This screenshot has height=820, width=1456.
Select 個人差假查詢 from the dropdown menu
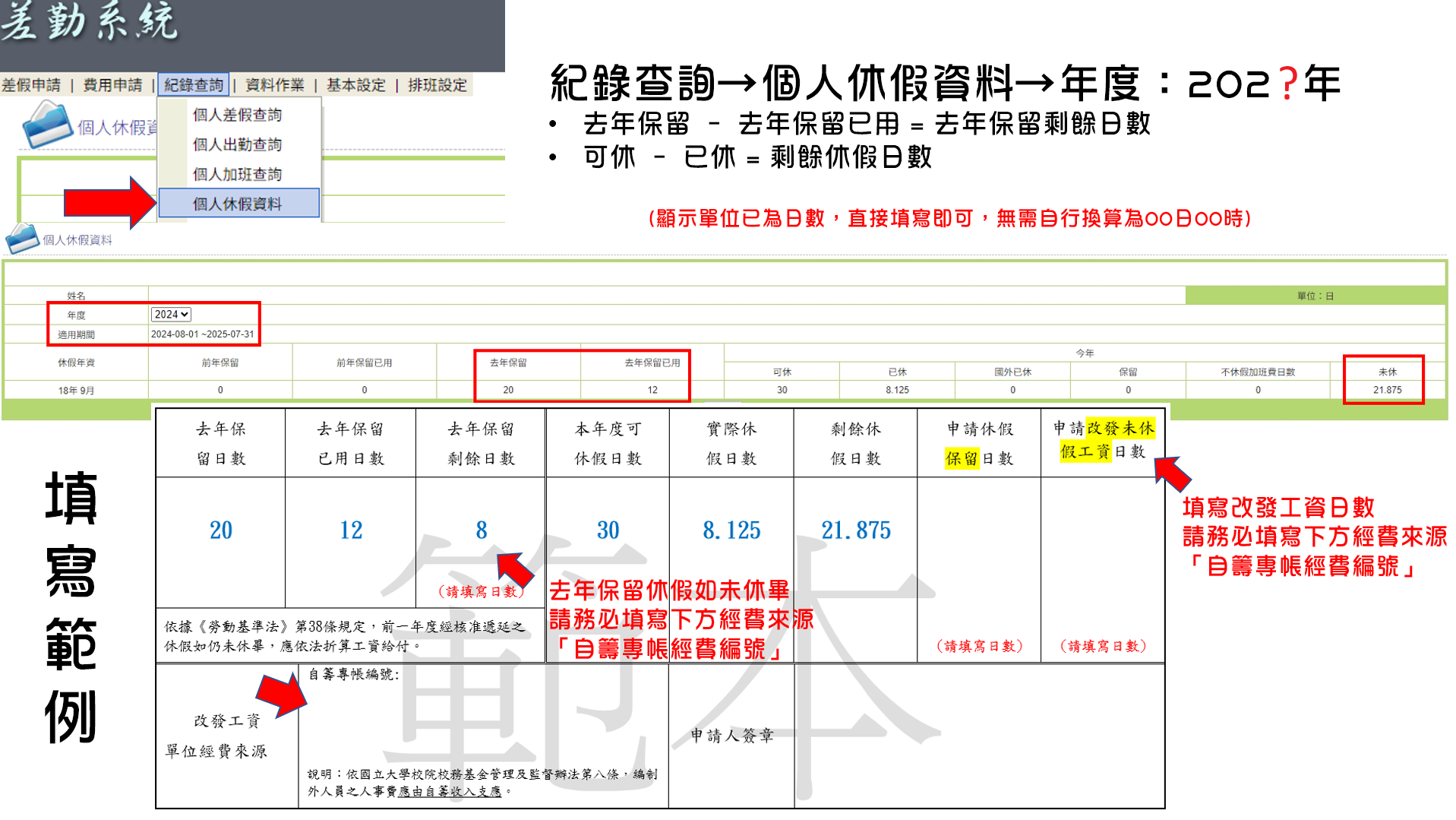[x=237, y=115]
